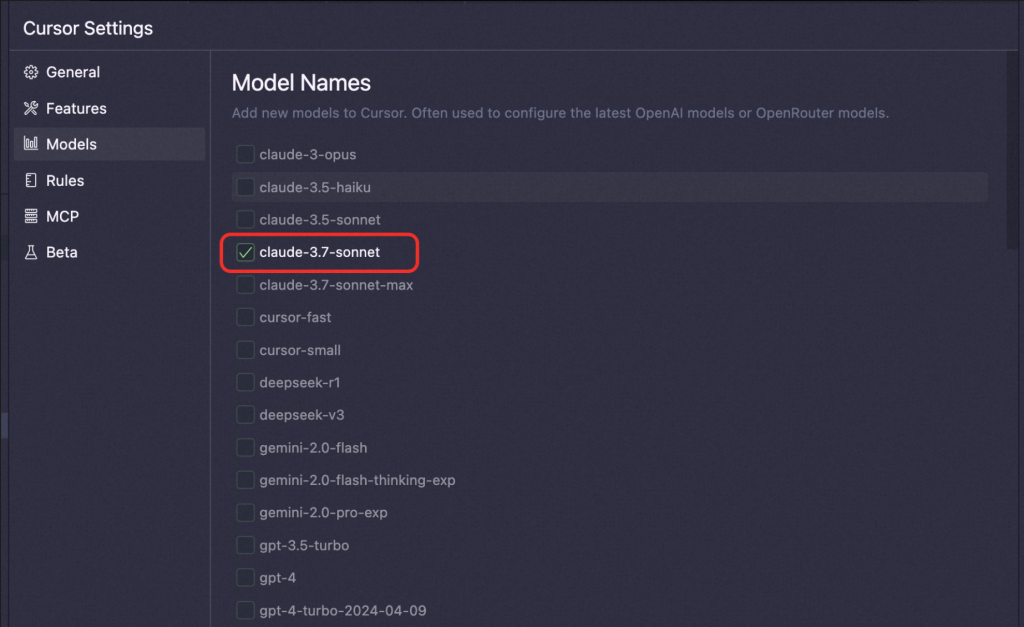The image size is (1024, 627).
Task: Click the model list vertical scrollbar
Action: tap(1012, 150)
